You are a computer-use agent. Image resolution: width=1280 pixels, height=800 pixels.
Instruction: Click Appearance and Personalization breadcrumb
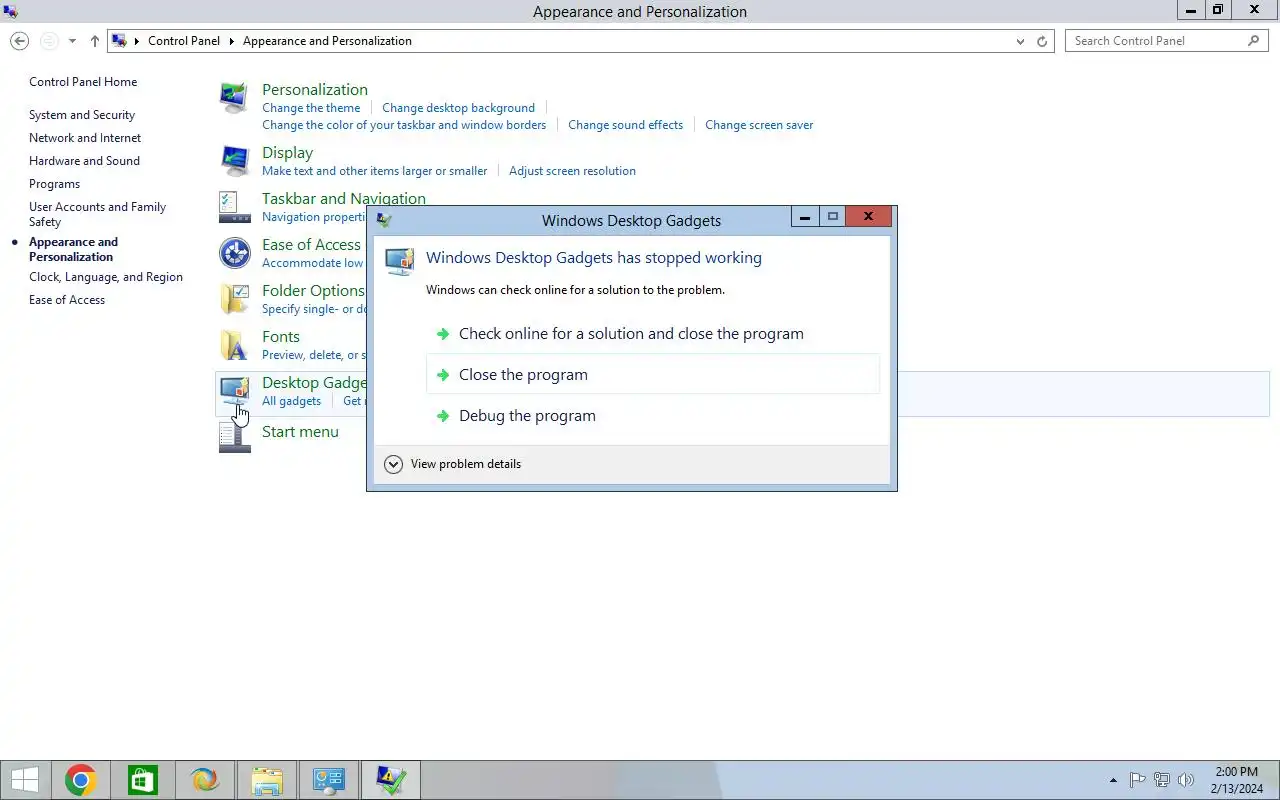point(327,41)
